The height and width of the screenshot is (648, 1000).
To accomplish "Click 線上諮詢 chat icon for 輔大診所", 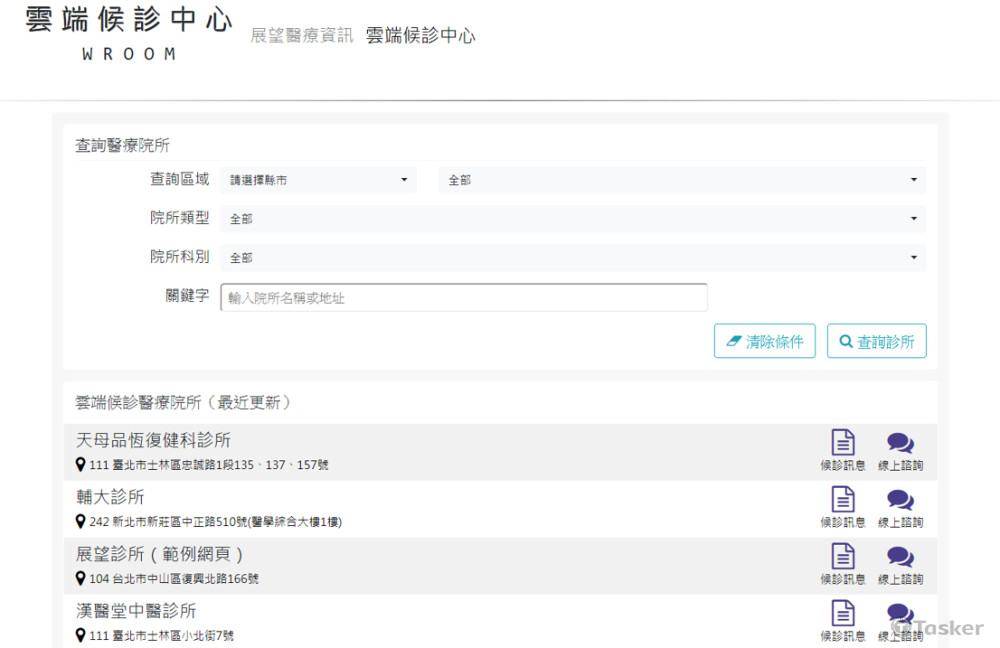I will tap(900, 500).
